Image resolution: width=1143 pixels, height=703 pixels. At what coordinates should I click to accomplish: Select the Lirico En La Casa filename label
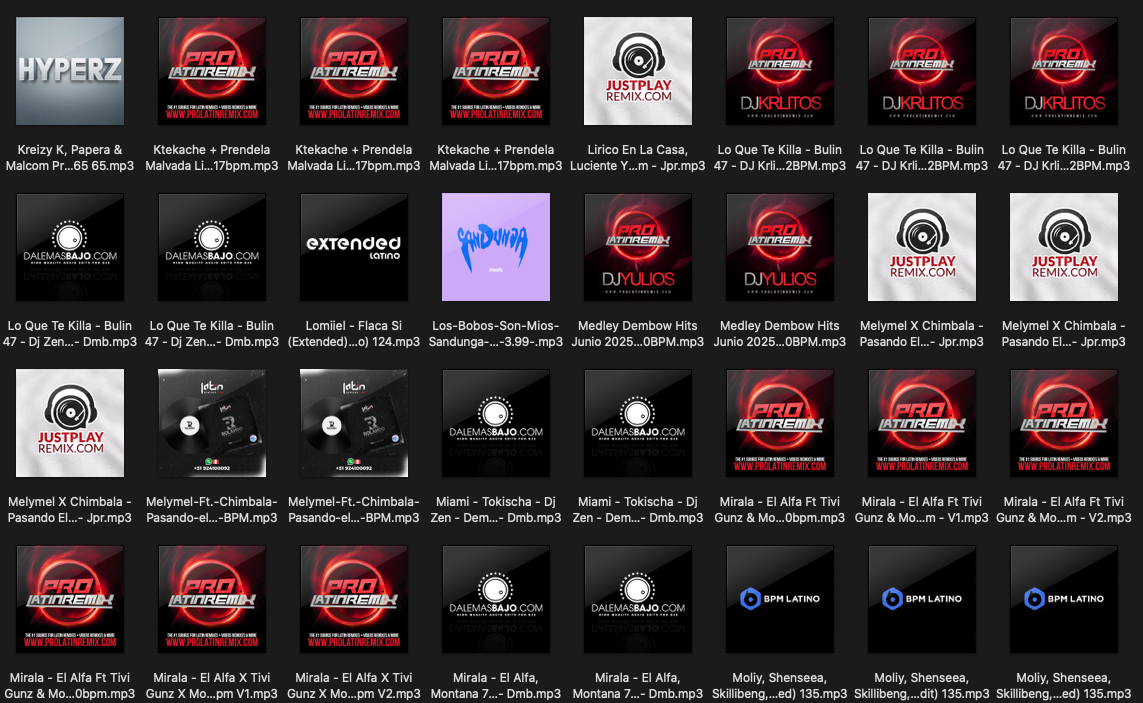(x=638, y=158)
